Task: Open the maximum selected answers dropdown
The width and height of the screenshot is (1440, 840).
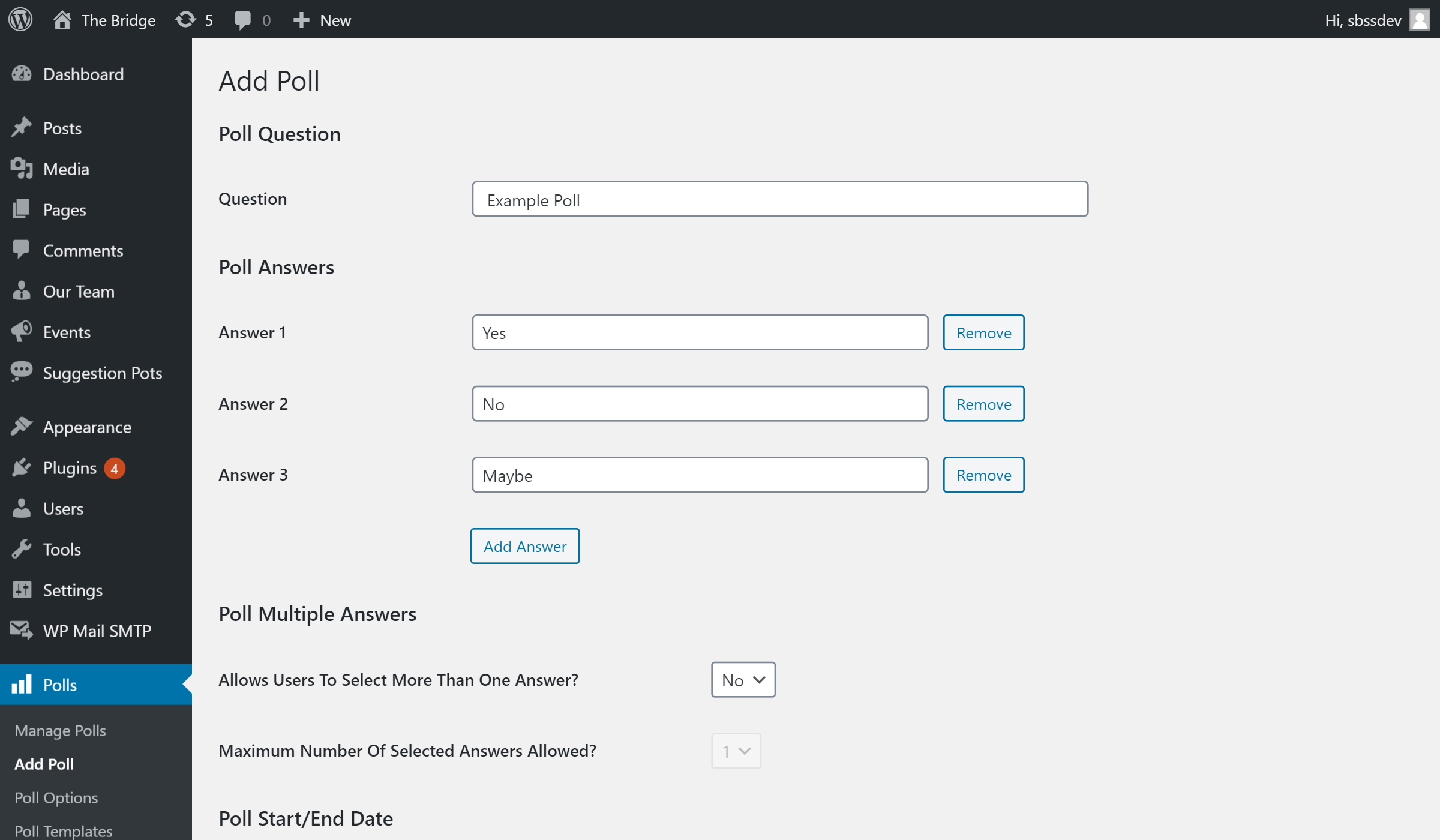Action: pyautogui.click(x=736, y=751)
